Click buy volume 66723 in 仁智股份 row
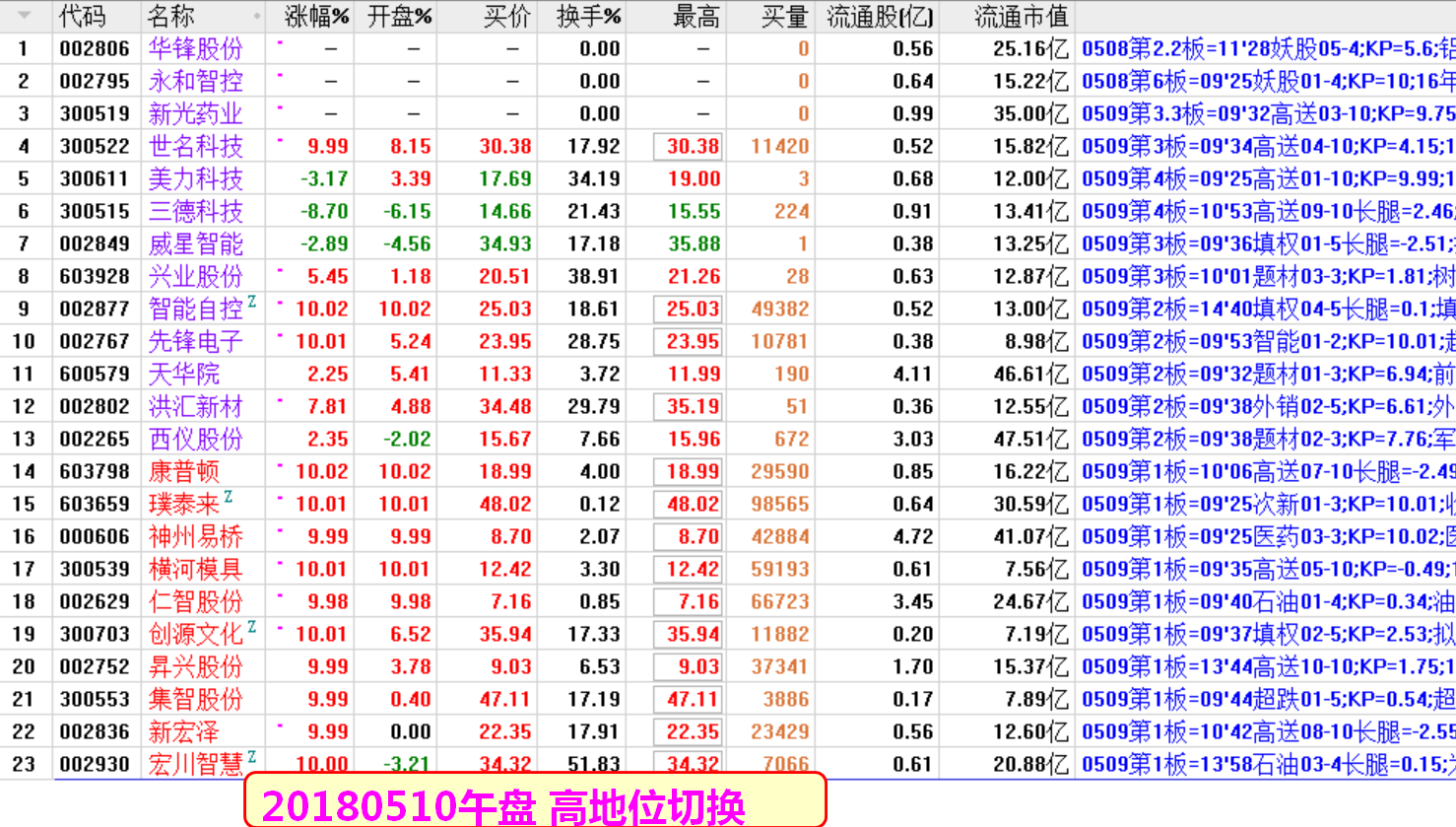The height and width of the screenshot is (827, 1456). [780, 601]
